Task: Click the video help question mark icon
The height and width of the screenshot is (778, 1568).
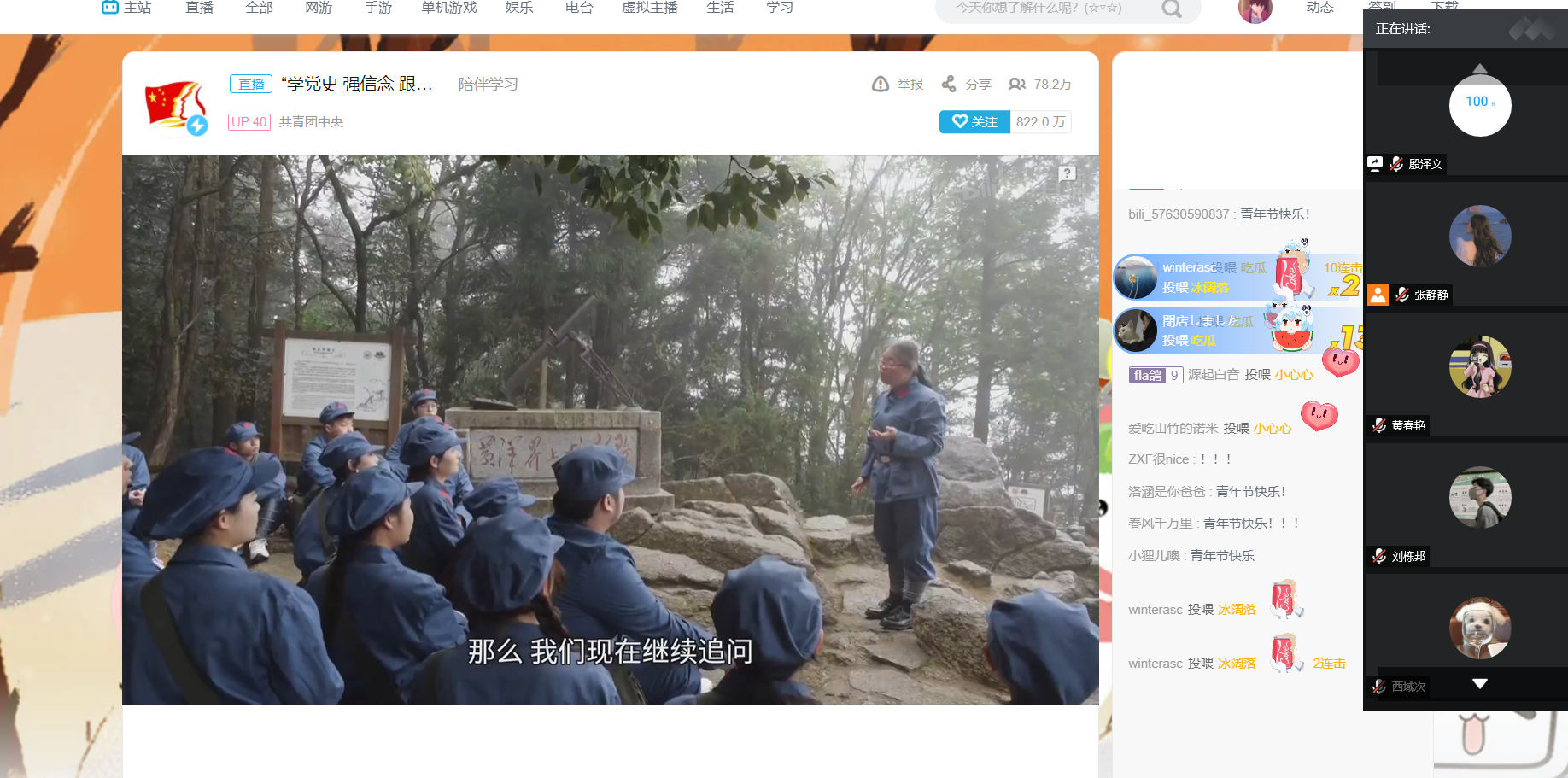Action: point(1067,173)
